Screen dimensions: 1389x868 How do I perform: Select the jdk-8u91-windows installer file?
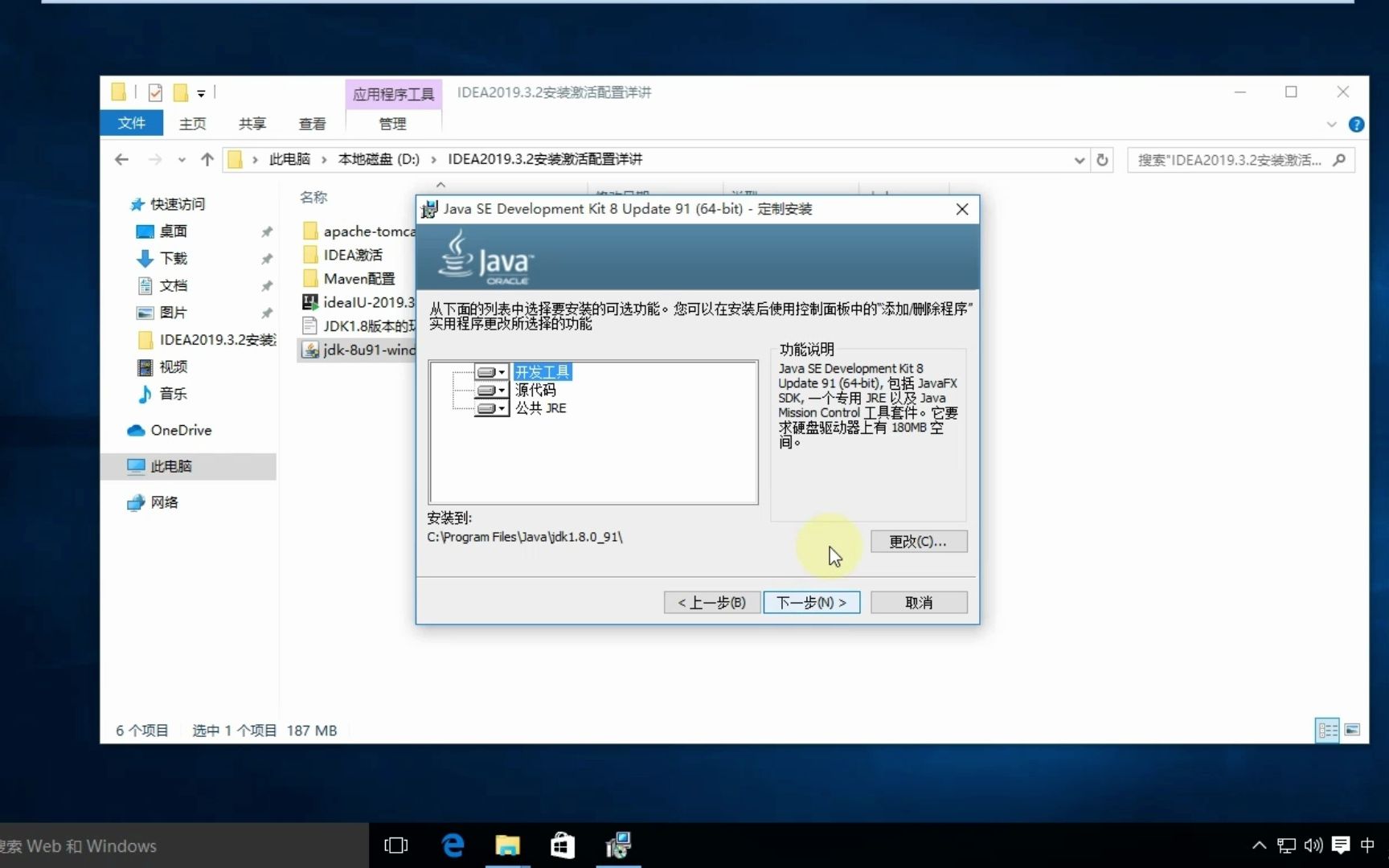point(359,350)
